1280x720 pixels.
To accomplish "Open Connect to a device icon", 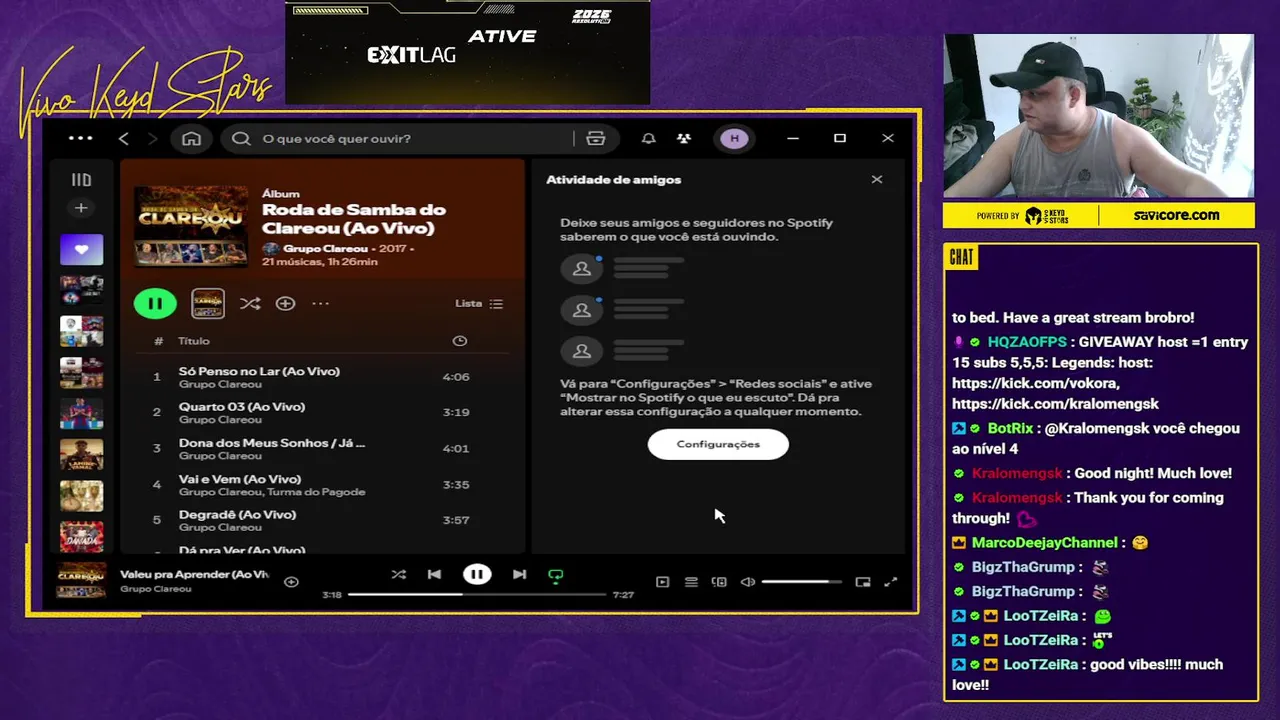I will point(719,582).
